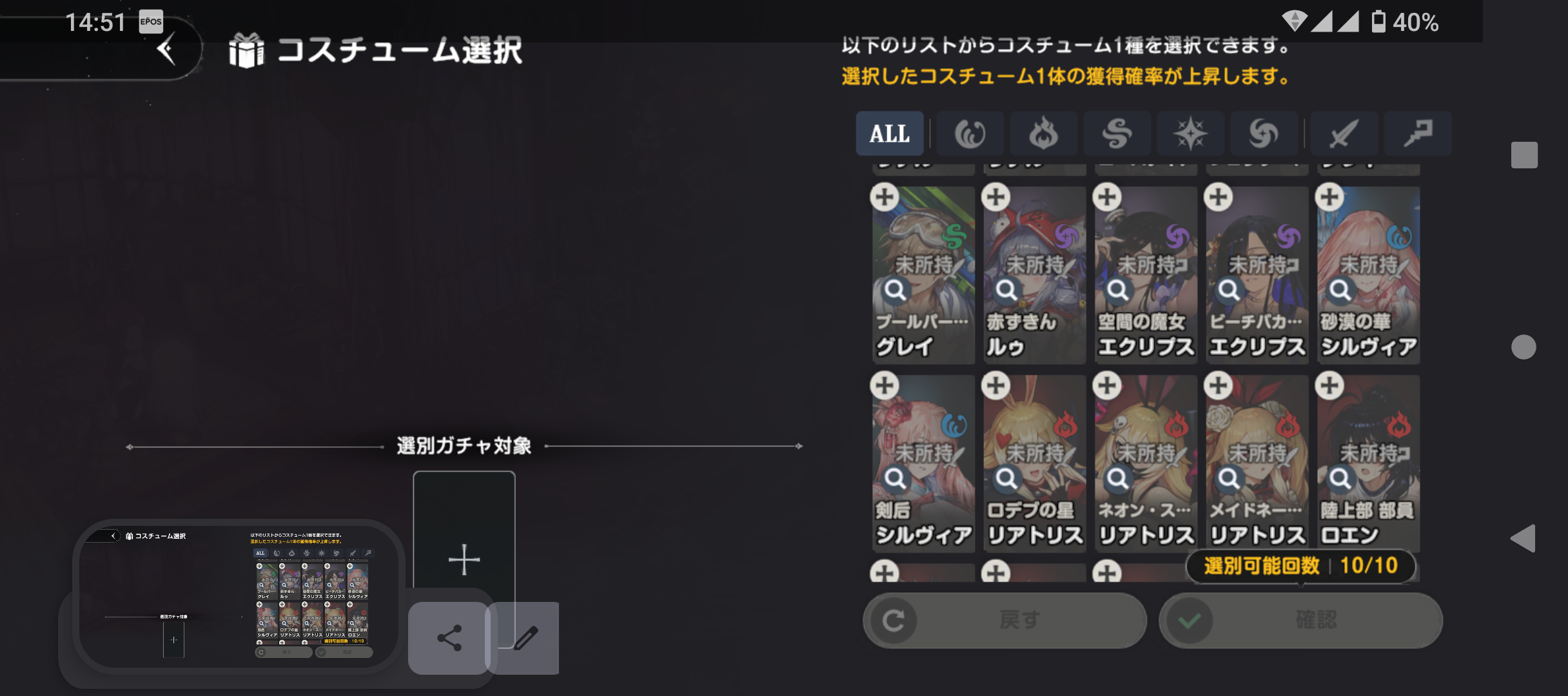Share the screenshot via share icon
Image resolution: width=1568 pixels, height=696 pixels.
(449, 638)
